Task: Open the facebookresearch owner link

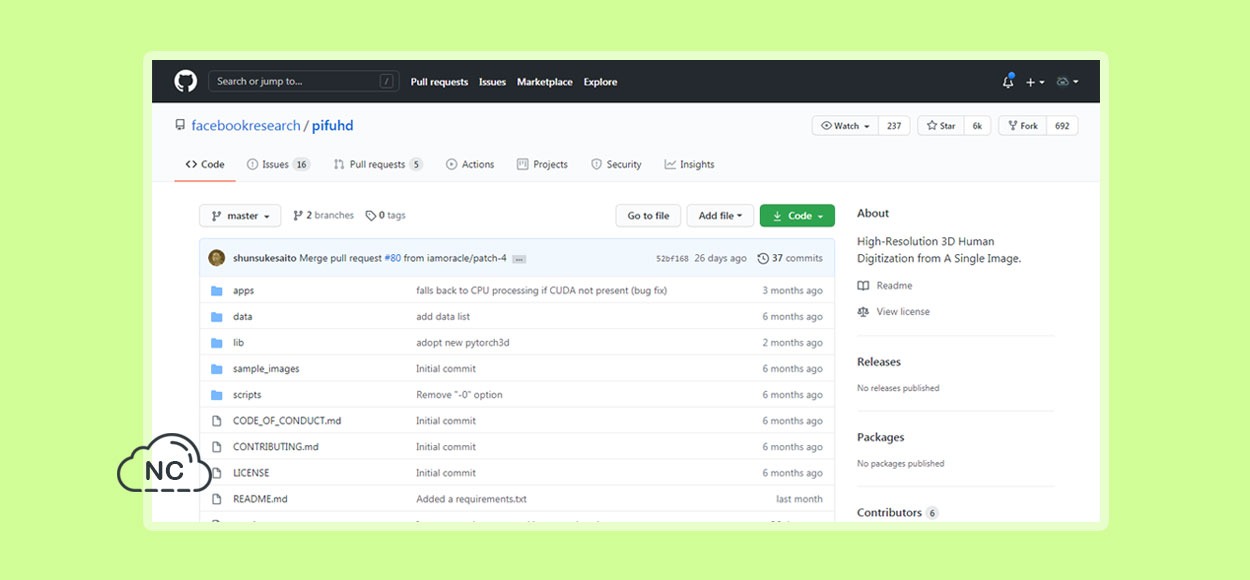Action: 246,126
